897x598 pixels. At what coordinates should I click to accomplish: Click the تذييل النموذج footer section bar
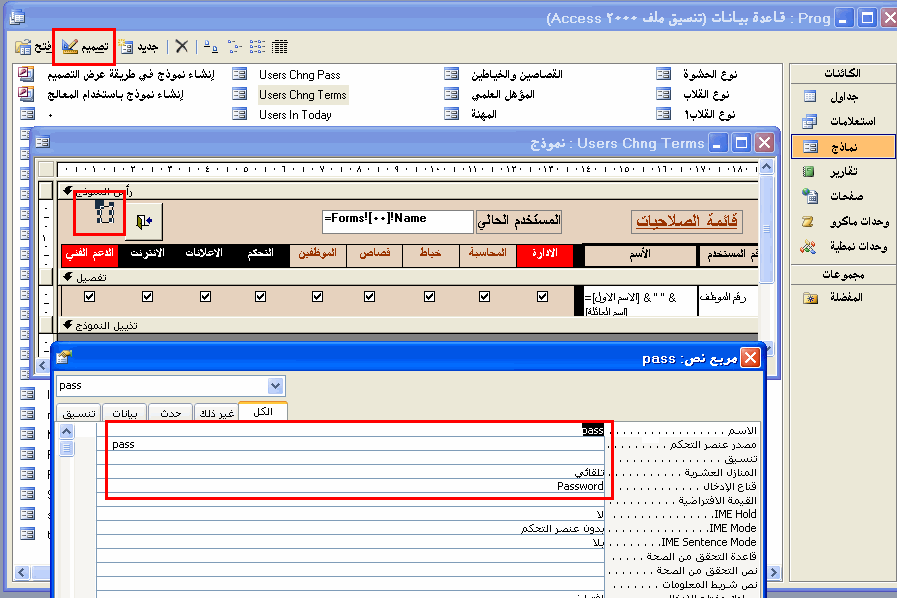(x=409, y=326)
